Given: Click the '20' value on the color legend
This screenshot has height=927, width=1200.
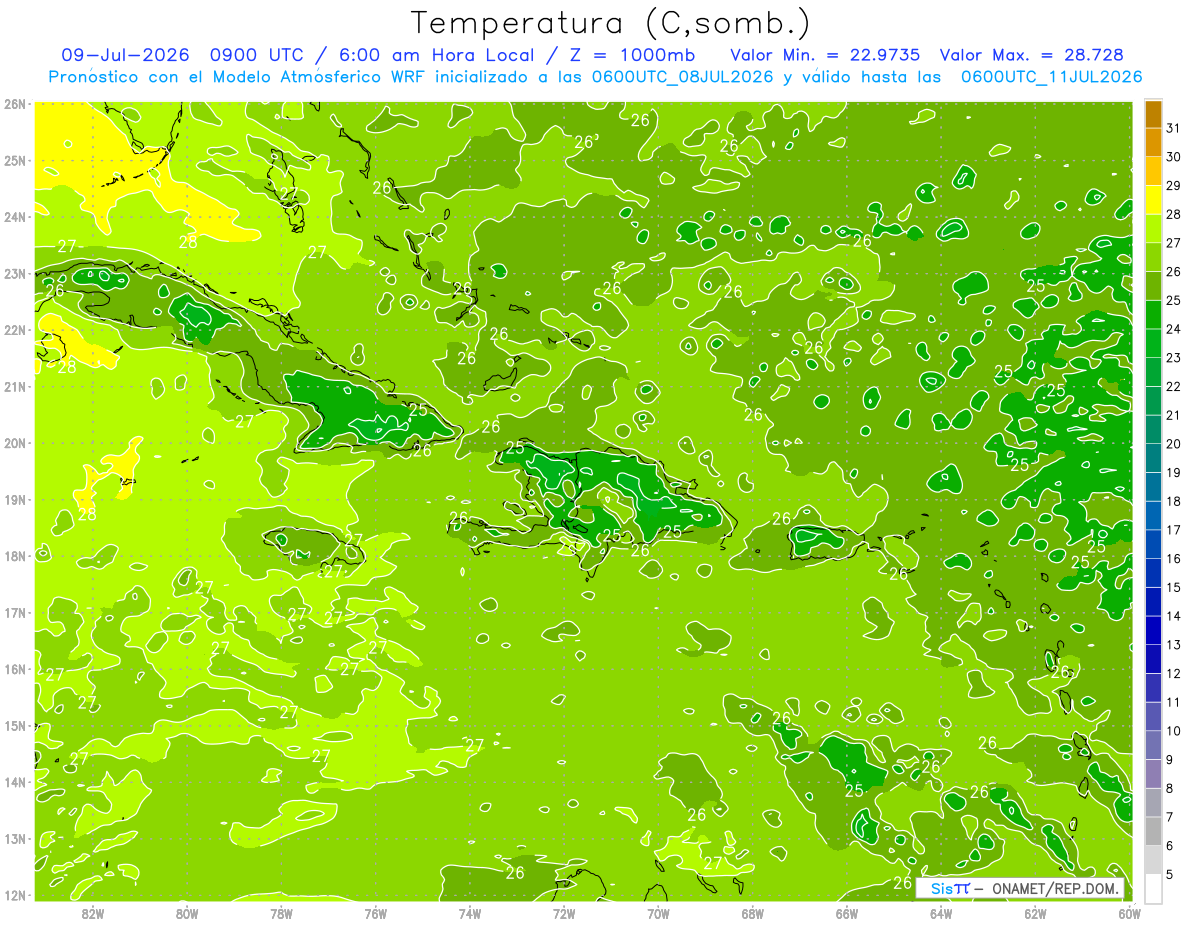Looking at the screenshot, I should pos(1173,444).
